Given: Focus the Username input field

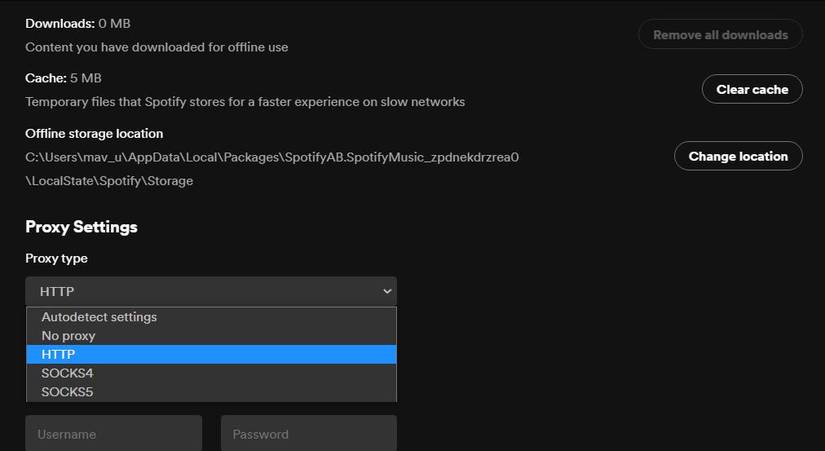Looking at the screenshot, I should coord(113,434).
